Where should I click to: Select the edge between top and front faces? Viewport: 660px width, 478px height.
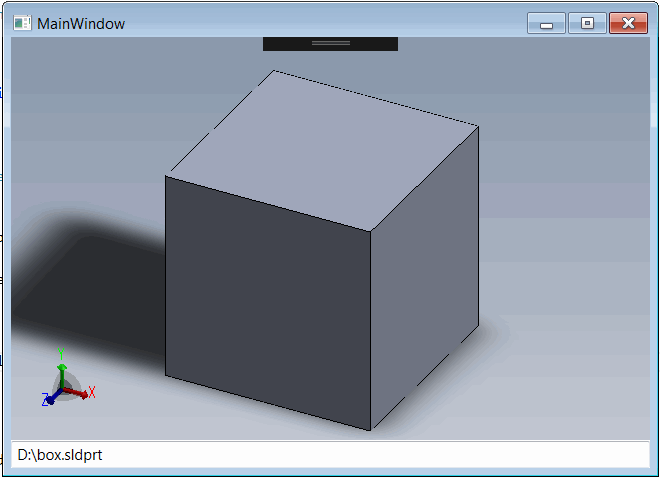tap(268, 203)
